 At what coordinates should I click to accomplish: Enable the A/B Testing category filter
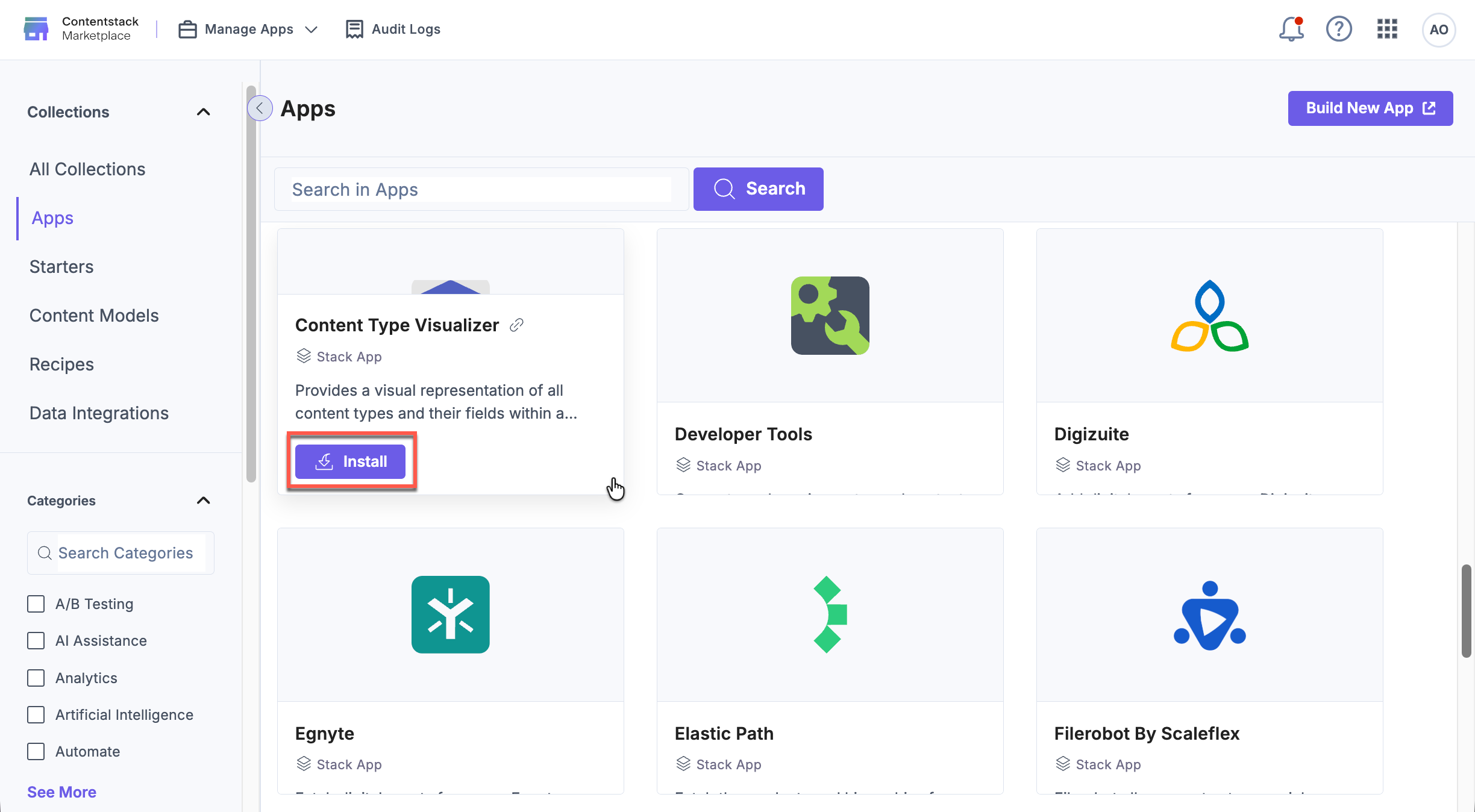36,604
